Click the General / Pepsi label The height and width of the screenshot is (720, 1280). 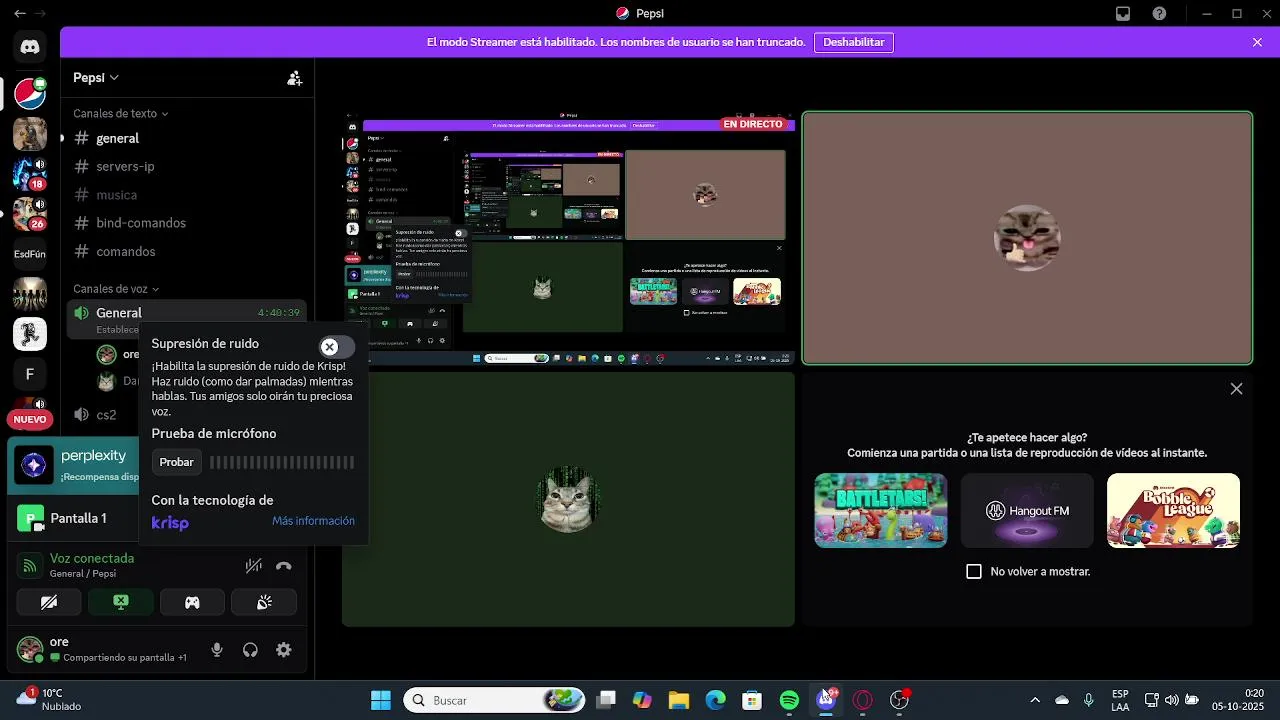[83, 574]
